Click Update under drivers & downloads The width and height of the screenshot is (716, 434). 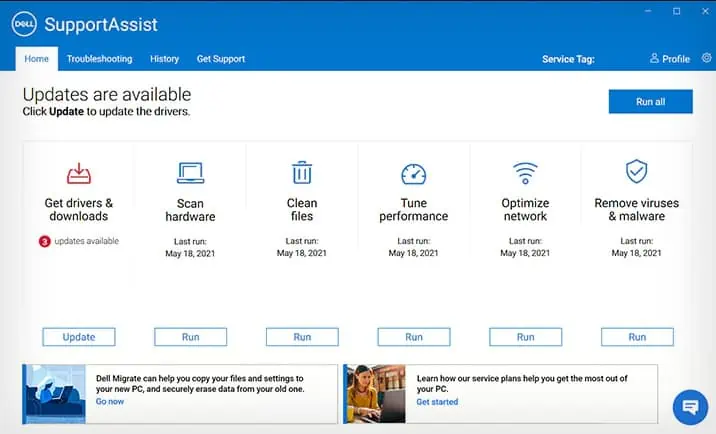[x=79, y=337]
